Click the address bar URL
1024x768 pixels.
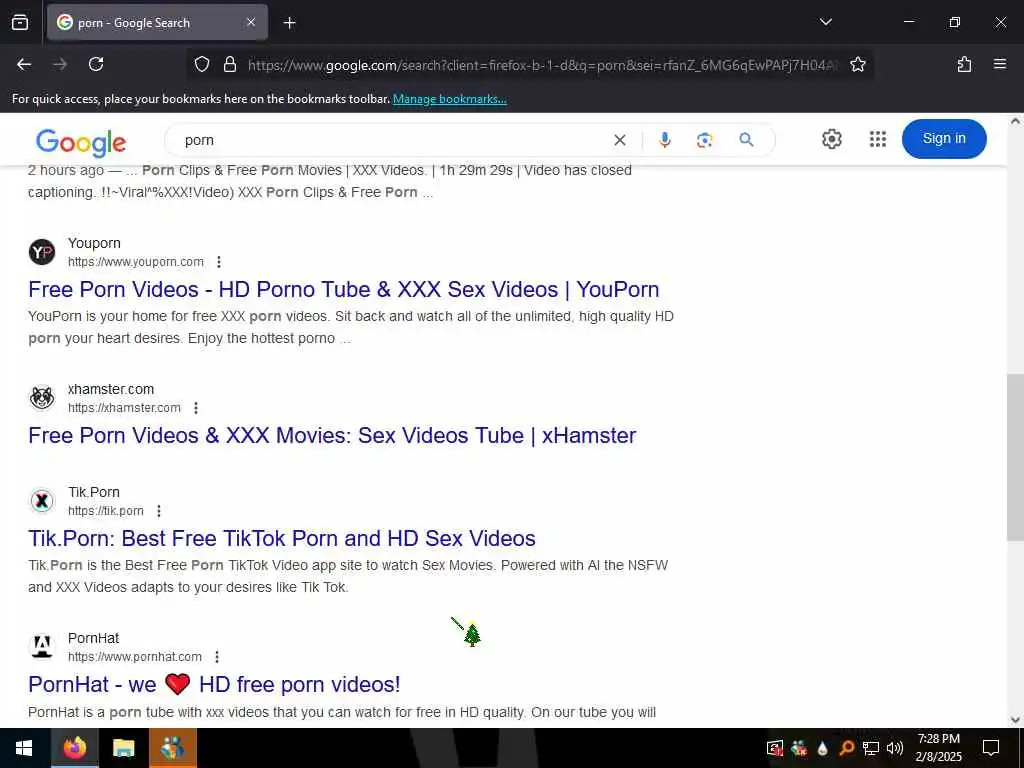point(542,65)
